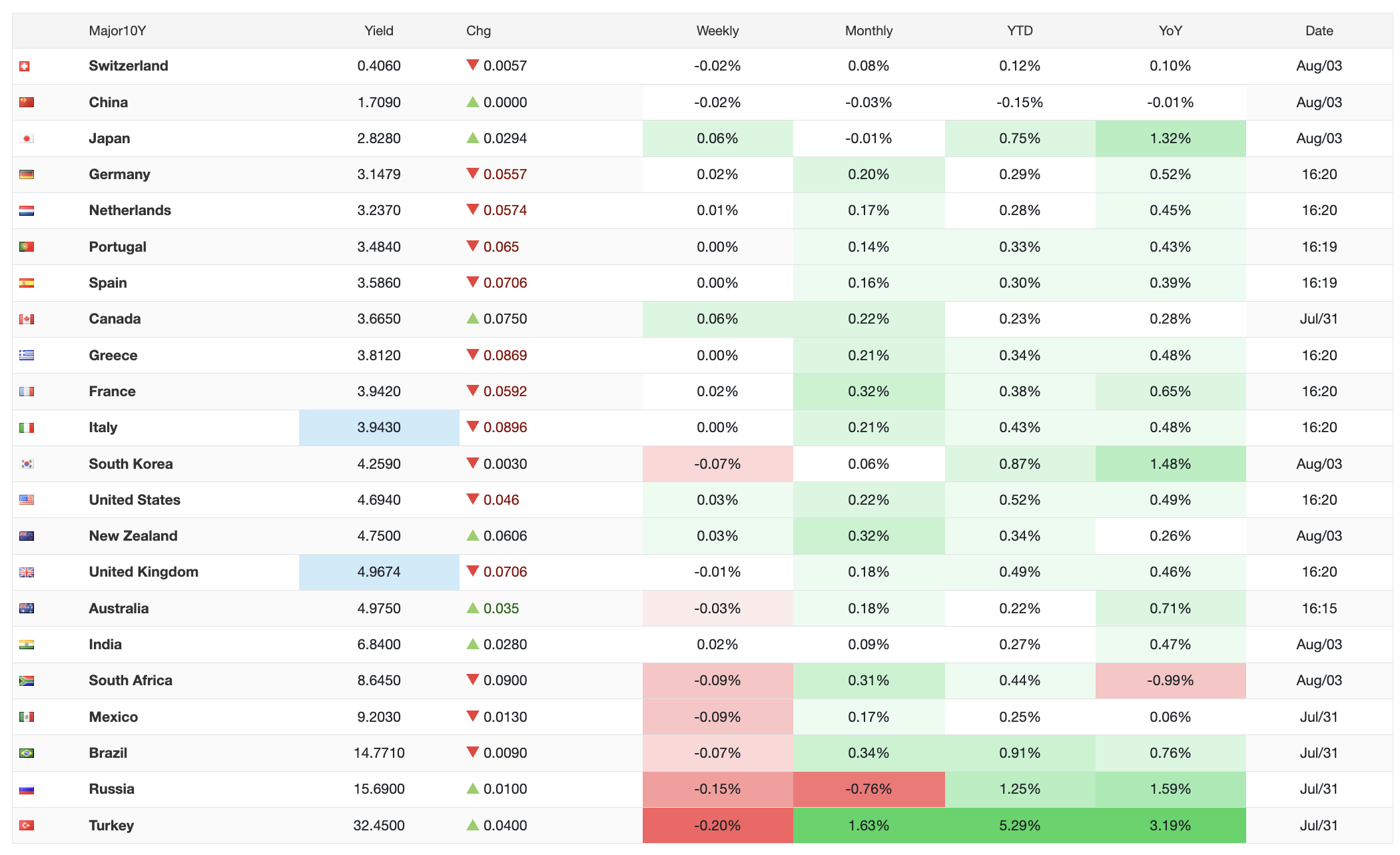Viewport: 1400px width, 855px height.
Task: Open the United States bond link
Action: (135, 499)
